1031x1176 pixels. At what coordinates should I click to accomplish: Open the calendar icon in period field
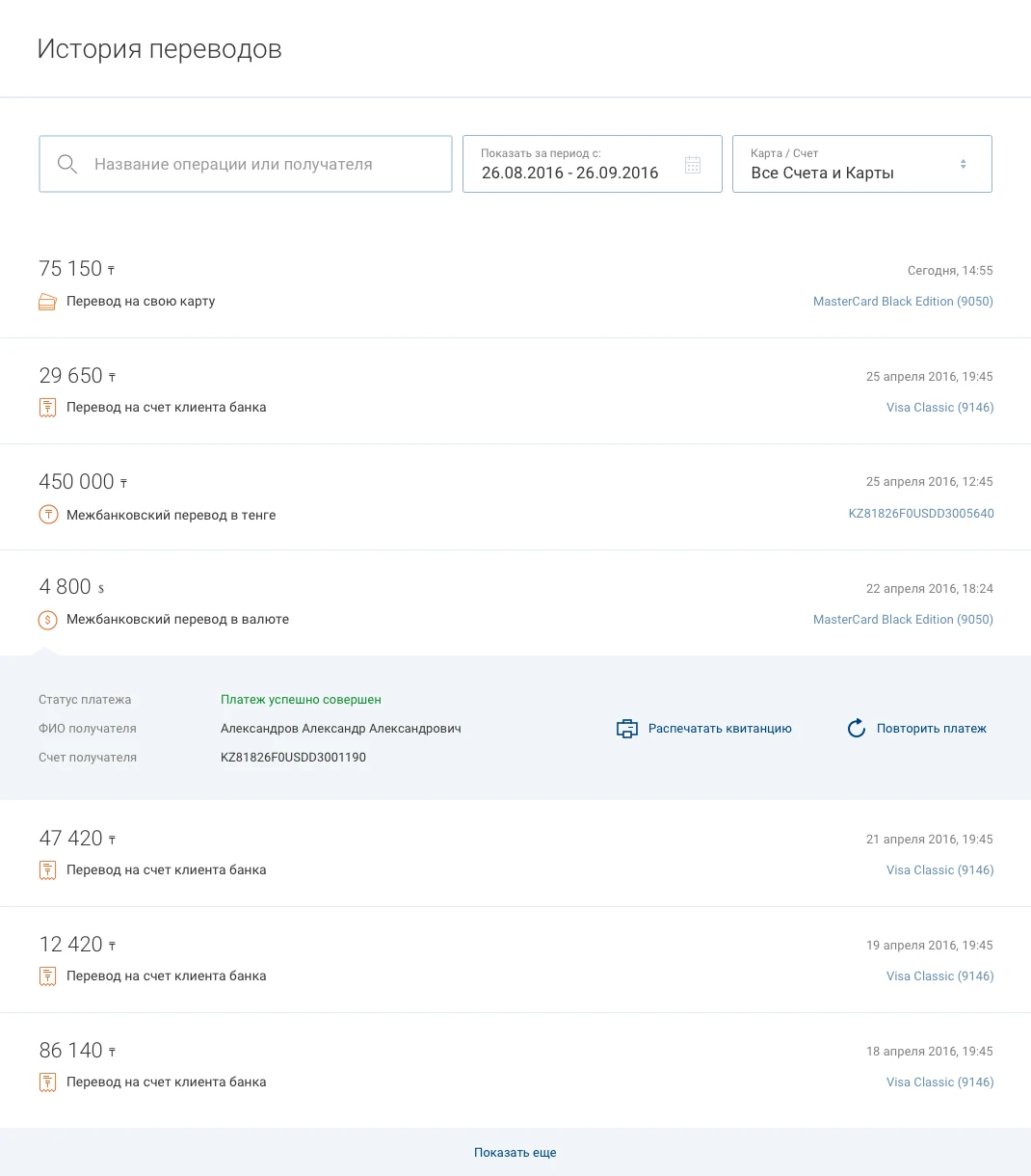click(693, 165)
